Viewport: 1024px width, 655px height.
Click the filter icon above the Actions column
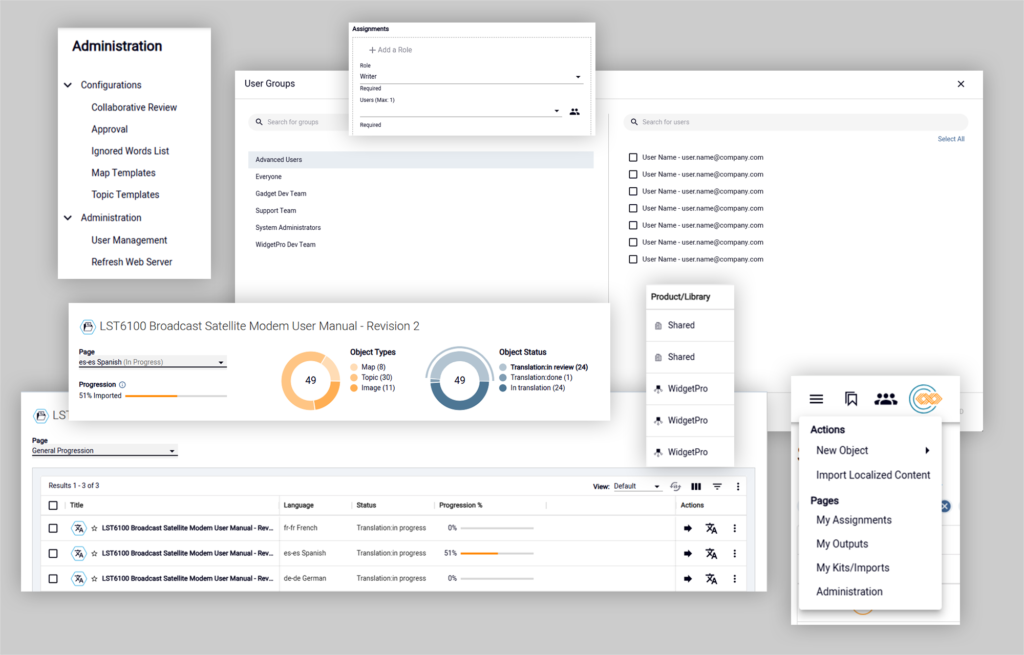pyautogui.click(x=717, y=484)
